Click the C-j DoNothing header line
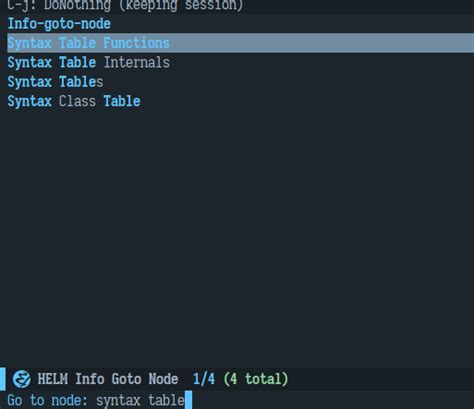Viewport: 474px width, 409px height. pyautogui.click(x=125, y=5)
